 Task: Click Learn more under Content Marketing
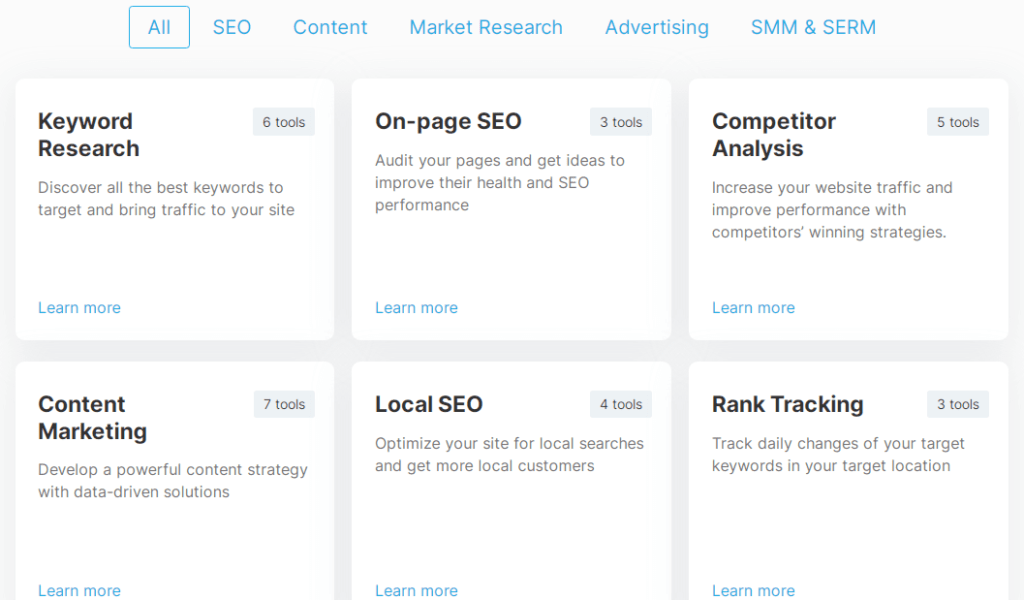[x=79, y=590]
